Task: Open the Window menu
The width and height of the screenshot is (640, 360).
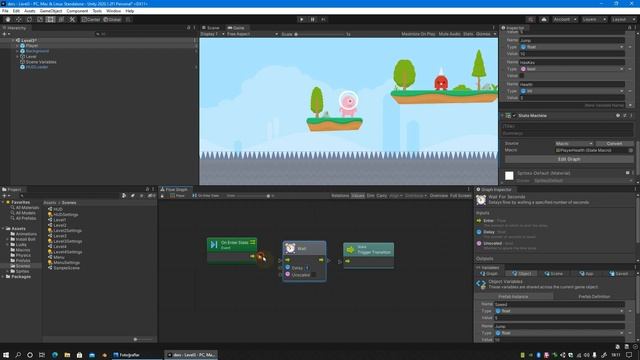Action: tap(113, 11)
